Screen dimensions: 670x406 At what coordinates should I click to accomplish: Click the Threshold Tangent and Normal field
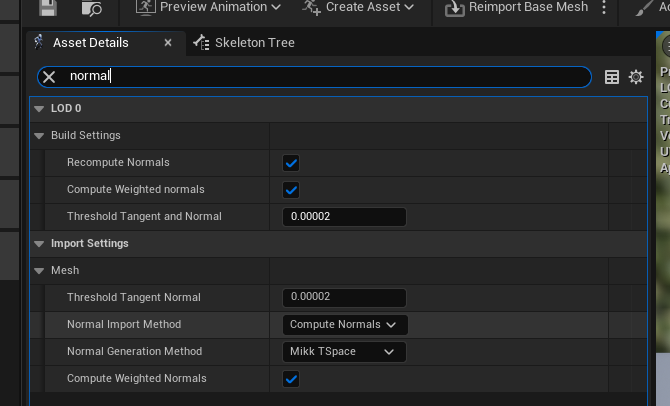tap(344, 217)
